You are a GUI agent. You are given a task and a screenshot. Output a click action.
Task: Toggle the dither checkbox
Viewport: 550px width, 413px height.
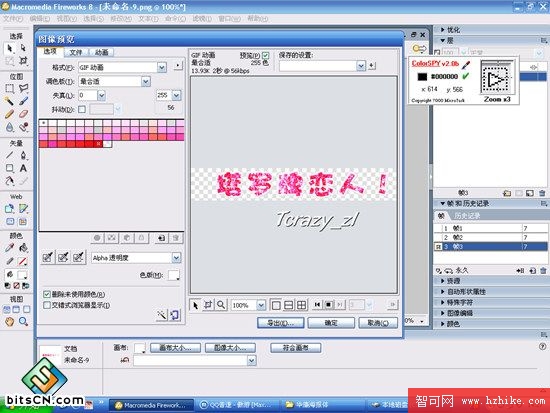(82, 109)
